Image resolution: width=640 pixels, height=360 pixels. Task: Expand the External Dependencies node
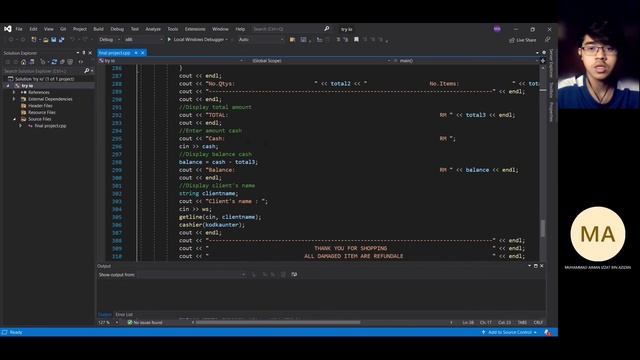(x=14, y=99)
